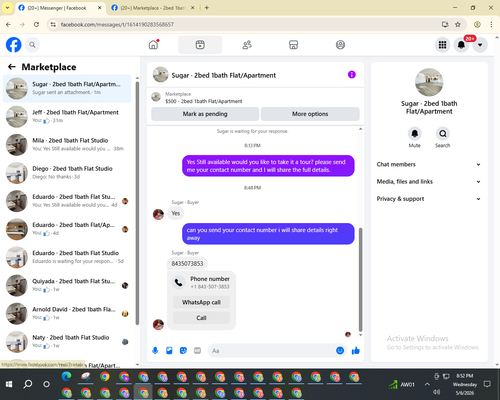Image resolution: width=500 pixels, height=400 pixels.
Task: Record a voice clip with microphone icon
Action: coord(155,351)
